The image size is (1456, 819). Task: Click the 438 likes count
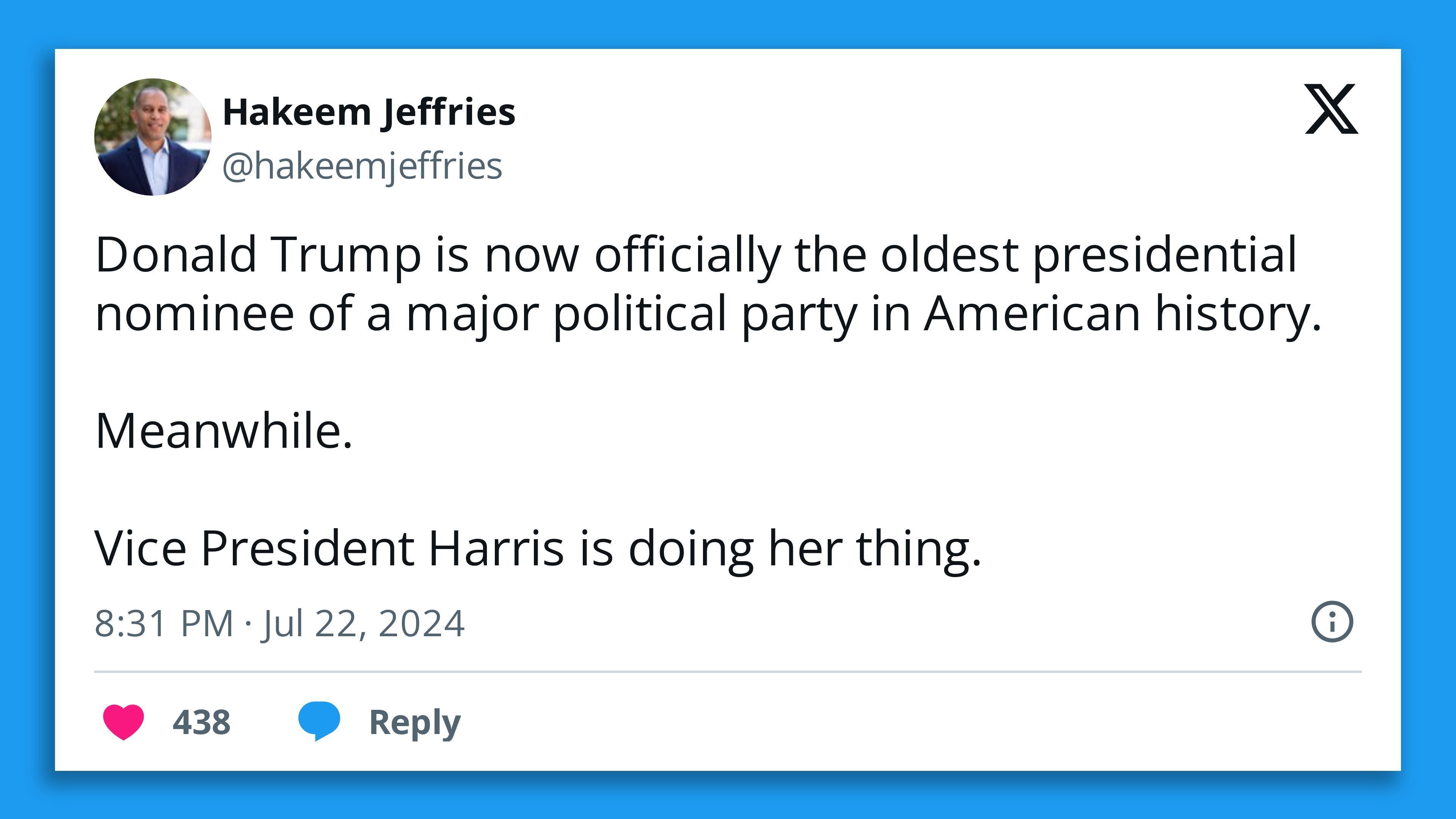pos(202,721)
